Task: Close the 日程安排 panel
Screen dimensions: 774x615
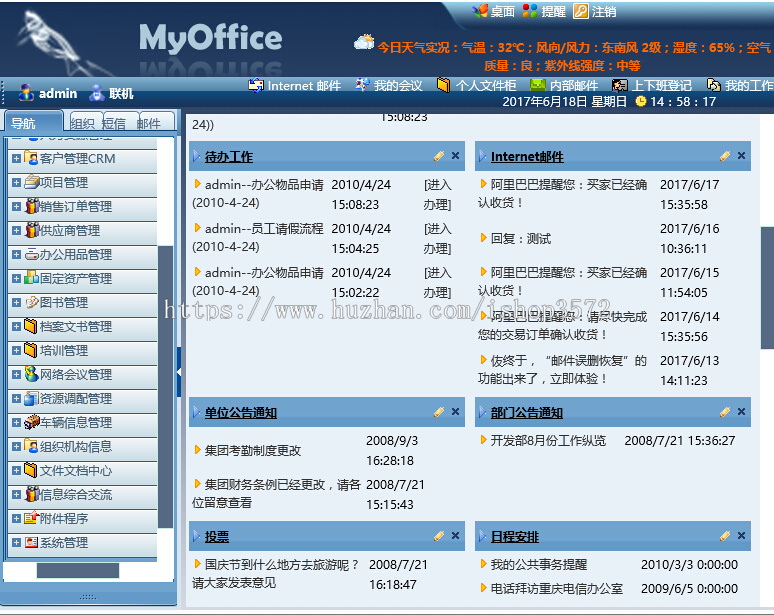Action: click(741, 536)
